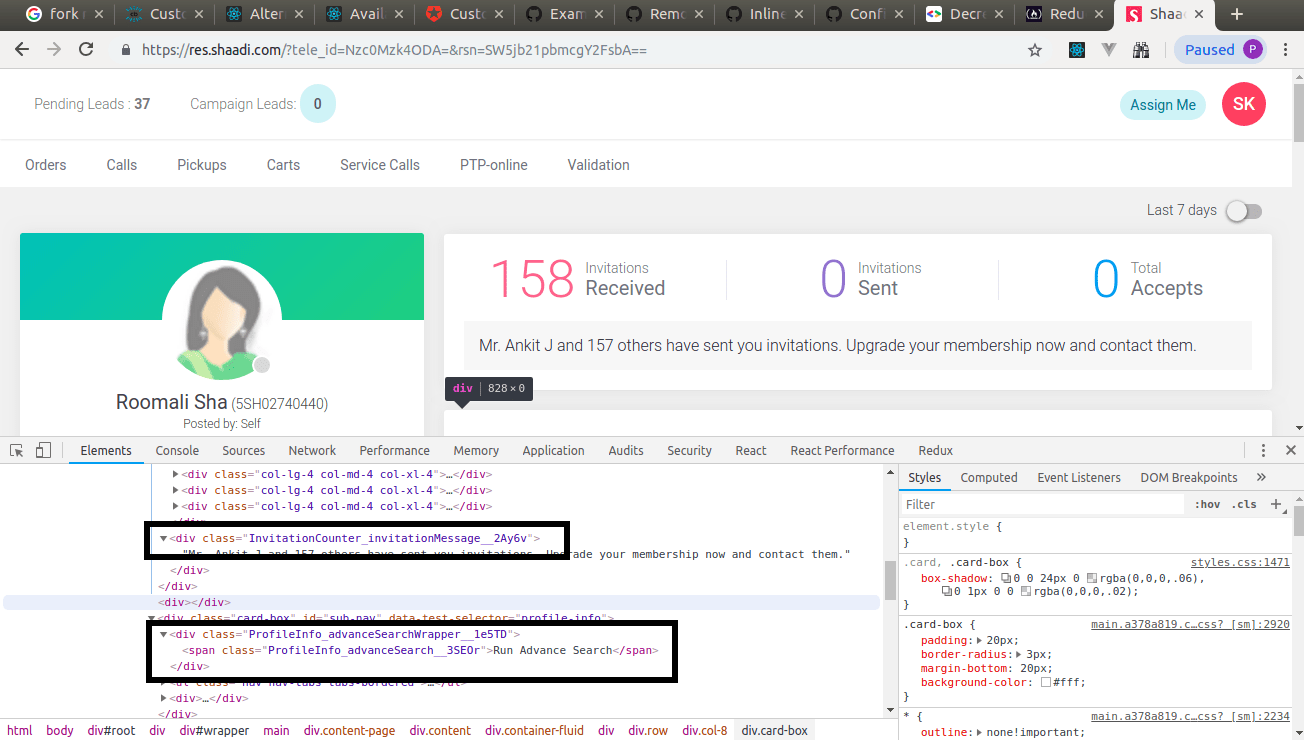Click the browser back arrow

point(22,49)
